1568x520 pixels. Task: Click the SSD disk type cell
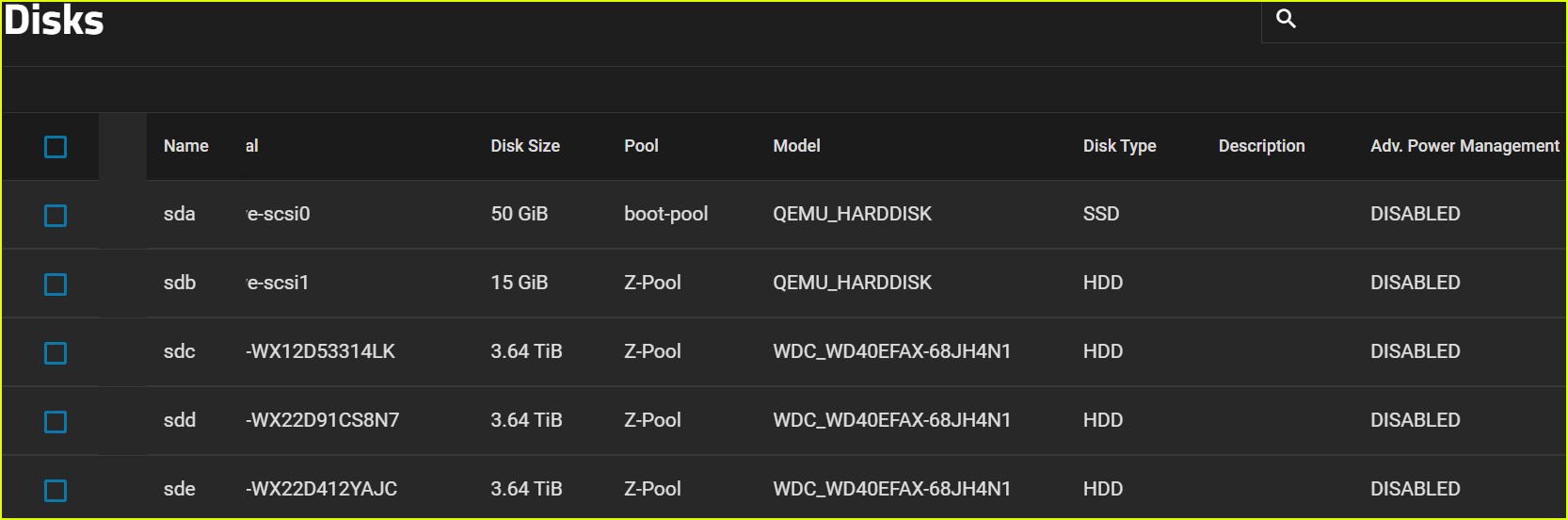pyautogui.click(x=1100, y=214)
